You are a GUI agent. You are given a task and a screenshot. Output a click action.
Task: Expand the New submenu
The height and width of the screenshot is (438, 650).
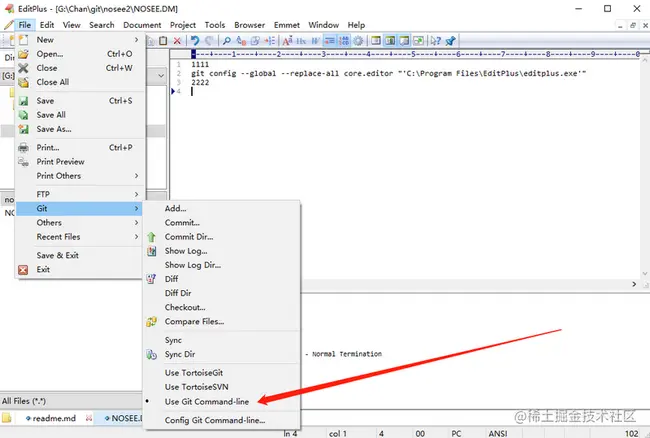(x=79, y=40)
